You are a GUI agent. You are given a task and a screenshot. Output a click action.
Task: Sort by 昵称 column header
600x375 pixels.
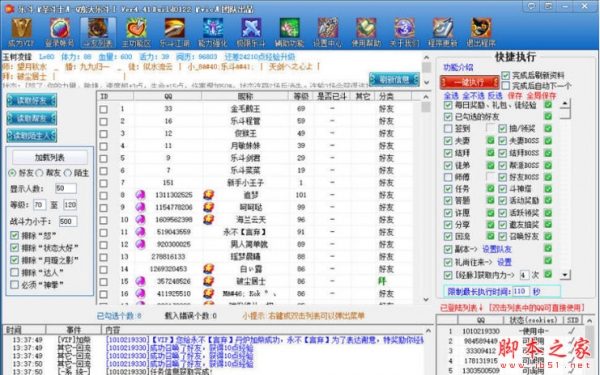[x=245, y=96]
